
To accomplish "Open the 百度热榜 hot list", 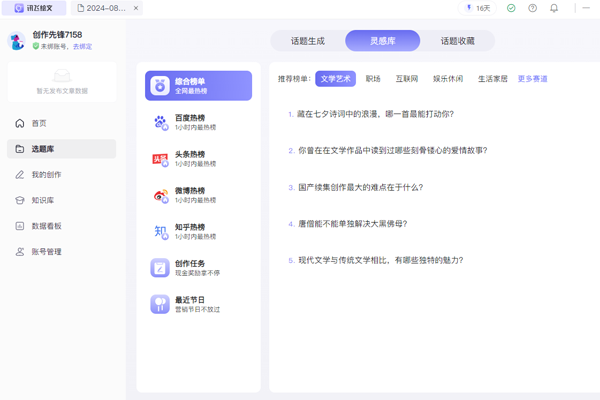I will (190, 122).
